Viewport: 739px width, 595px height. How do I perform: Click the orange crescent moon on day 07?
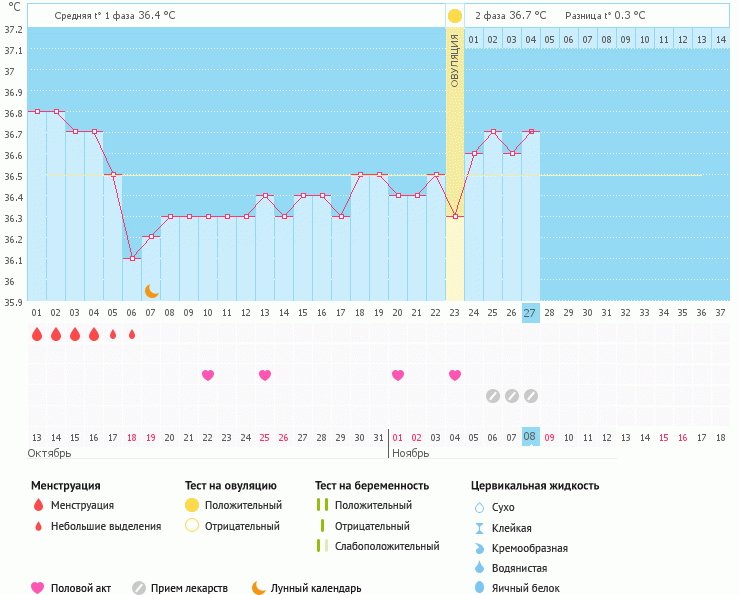(x=151, y=291)
